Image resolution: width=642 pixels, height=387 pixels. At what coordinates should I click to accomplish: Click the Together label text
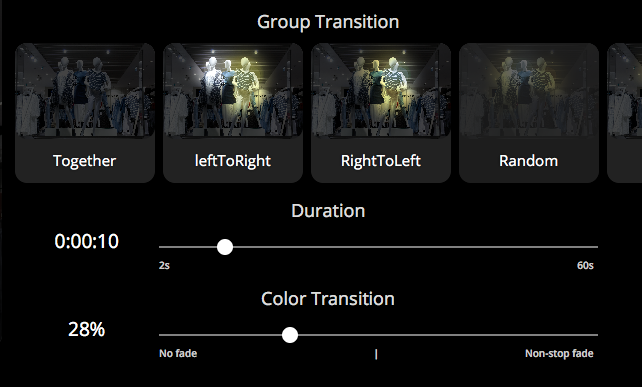tap(84, 161)
